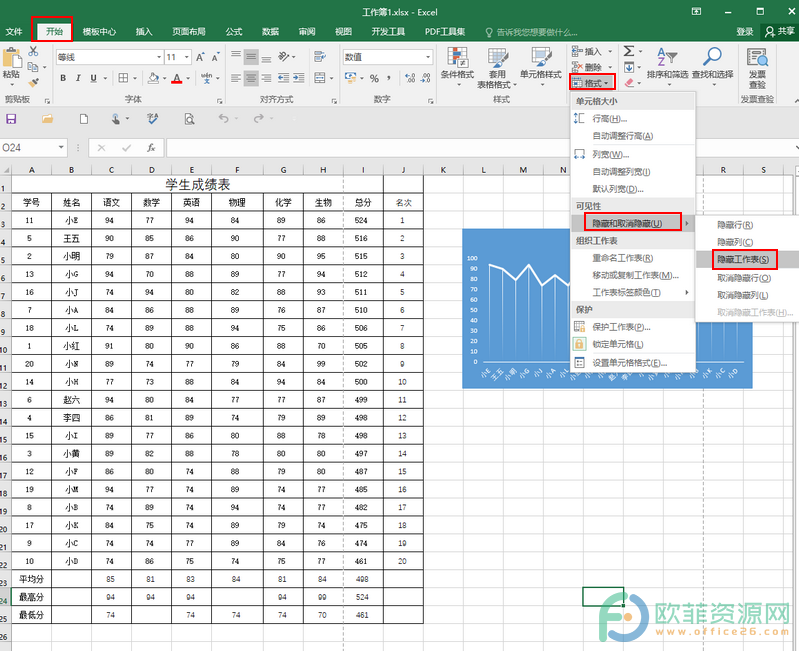Viewport: 799px width, 651px height.
Task: Toggle italic formatting
Action: [x=78, y=78]
